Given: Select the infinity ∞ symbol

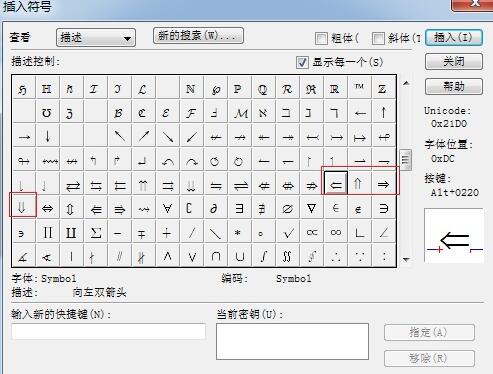Looking at the screenshot, I should [x=336, y=232].
